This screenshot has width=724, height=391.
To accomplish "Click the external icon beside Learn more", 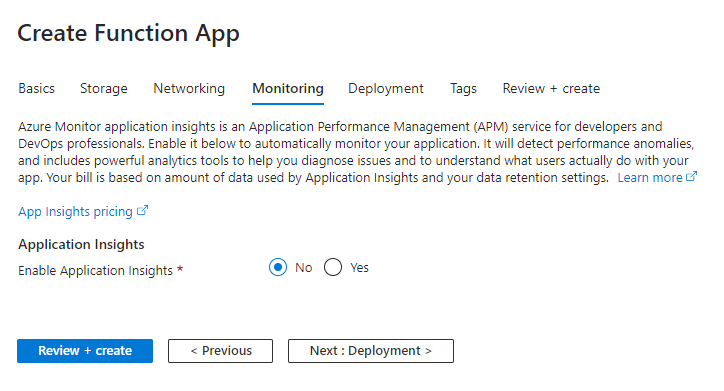I will coord(691,176).
